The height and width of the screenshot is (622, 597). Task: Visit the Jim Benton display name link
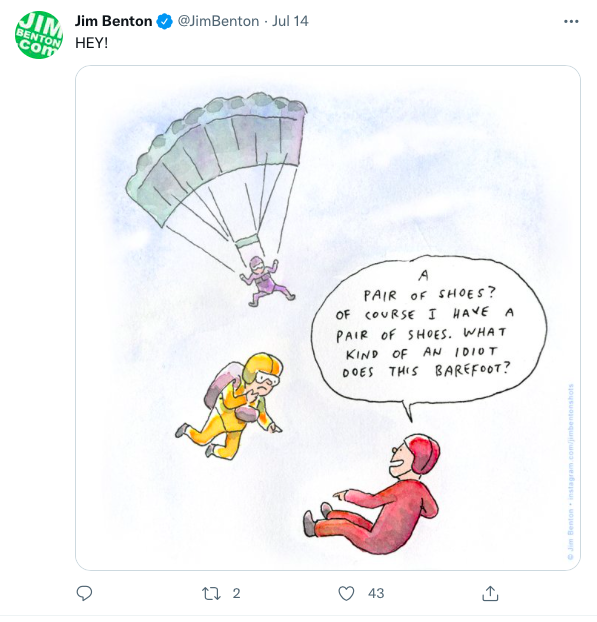[113, 21]
